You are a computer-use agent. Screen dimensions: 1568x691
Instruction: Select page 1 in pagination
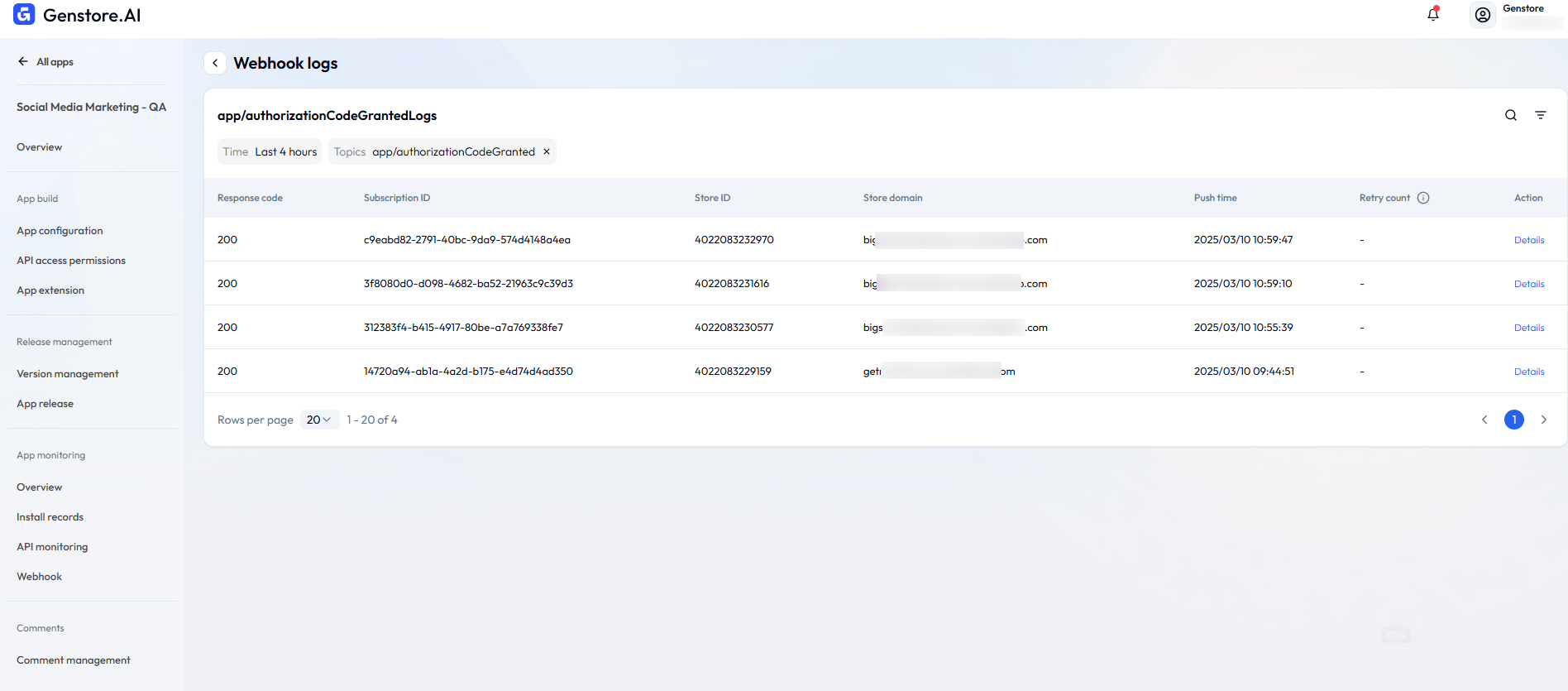pos(1514,420)
